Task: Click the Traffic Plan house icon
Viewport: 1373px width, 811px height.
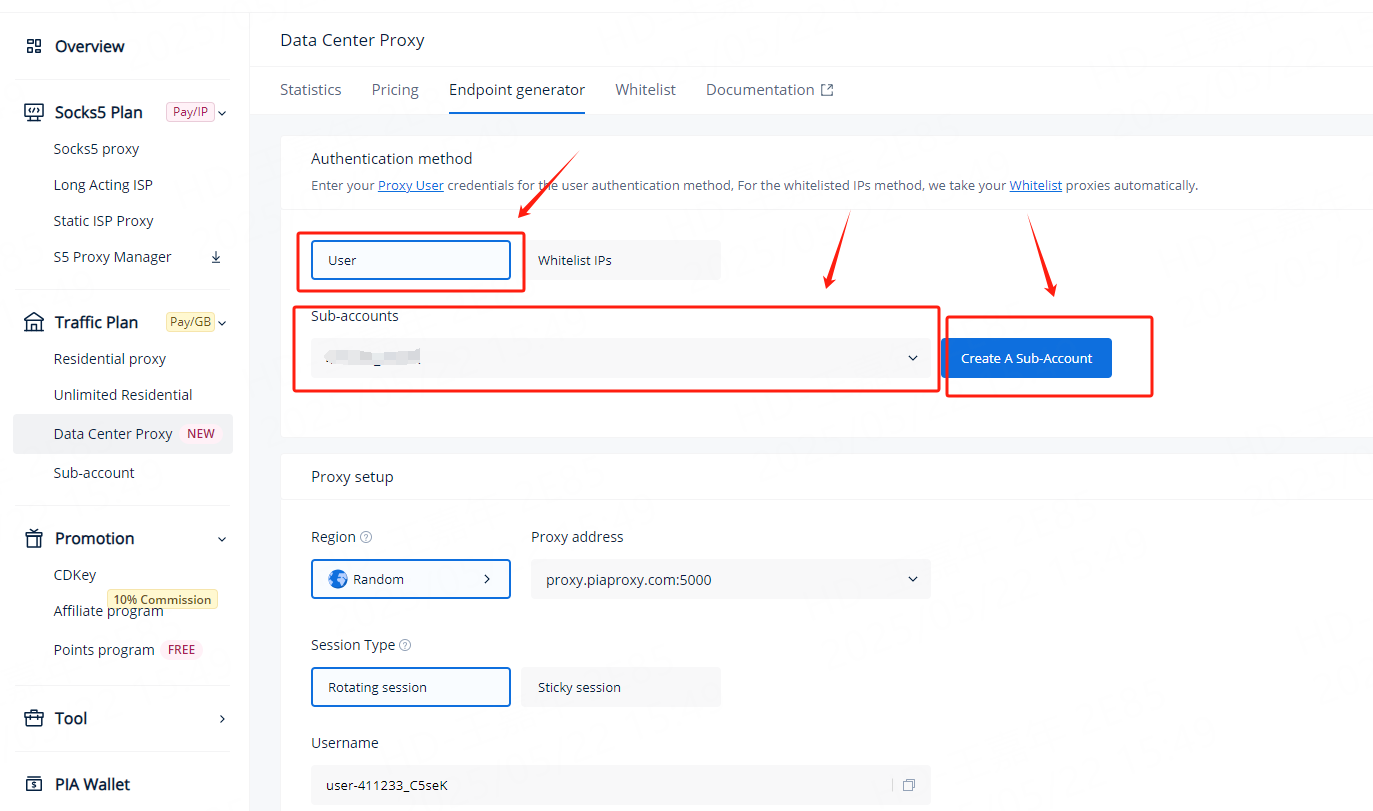Action: click(x=34, y=322)
